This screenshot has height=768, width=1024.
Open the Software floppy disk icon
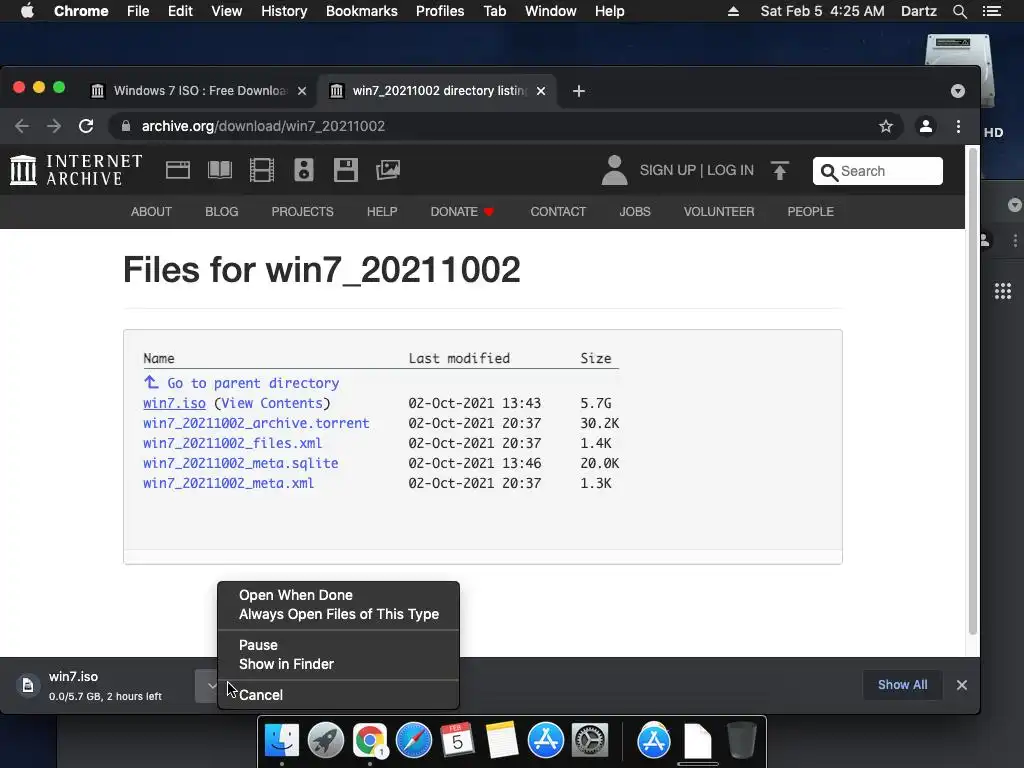pyautogui.click(x=345, y=170)
